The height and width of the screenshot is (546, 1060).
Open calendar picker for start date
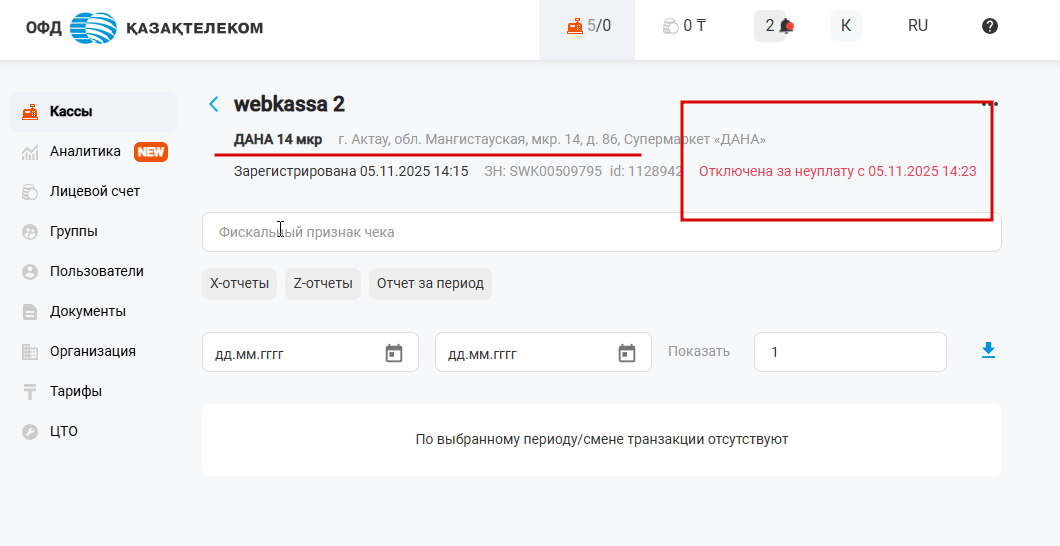click(394, 353)
